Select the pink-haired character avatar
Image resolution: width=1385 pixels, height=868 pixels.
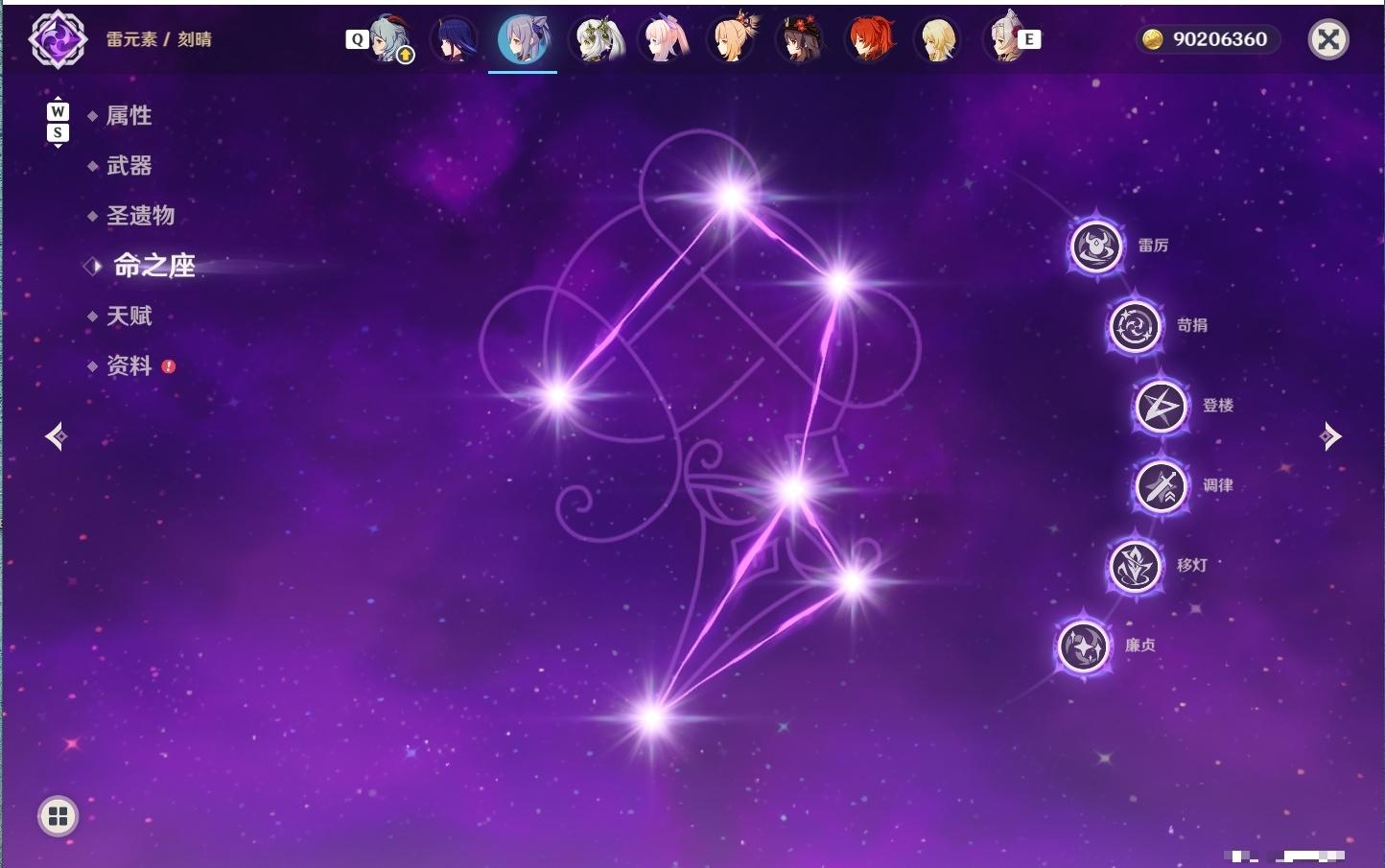click(663, 40)
